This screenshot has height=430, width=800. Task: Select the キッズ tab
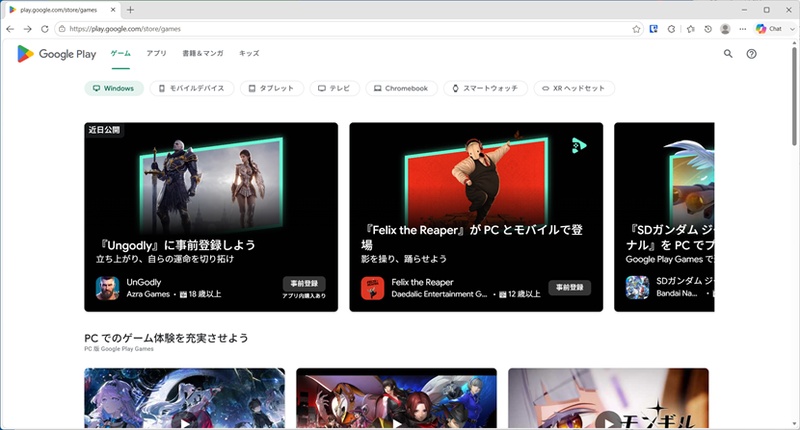(249, 54)
